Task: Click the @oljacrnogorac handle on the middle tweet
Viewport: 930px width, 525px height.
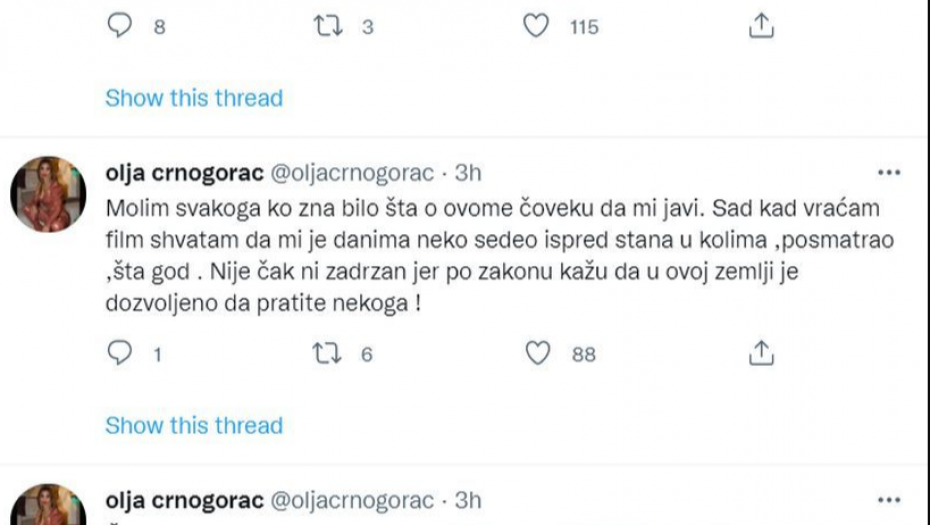Action: (351, 173)
